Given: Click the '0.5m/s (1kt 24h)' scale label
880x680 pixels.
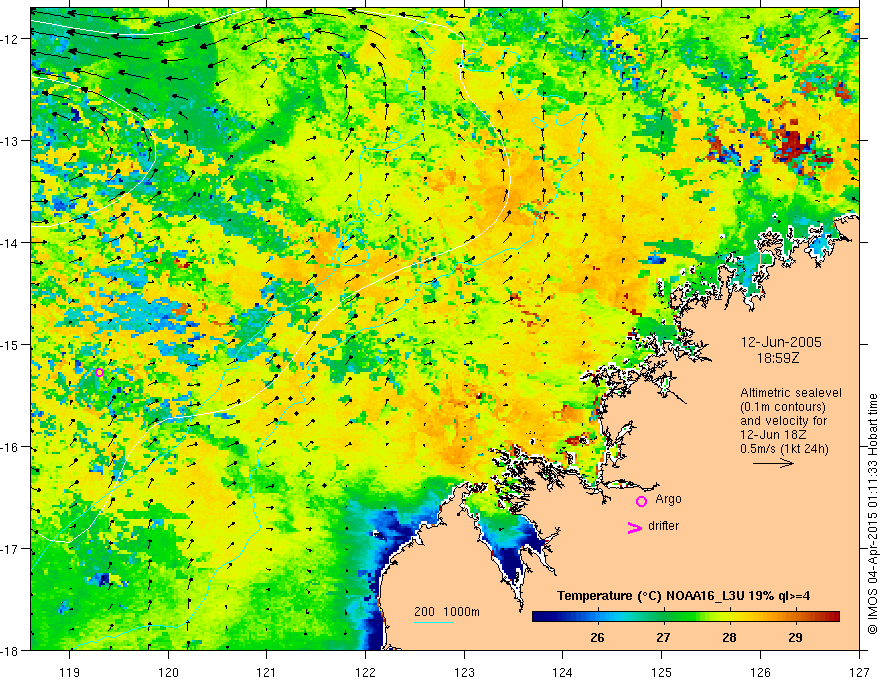Looking at the screenshot, I should click(784, 449).
